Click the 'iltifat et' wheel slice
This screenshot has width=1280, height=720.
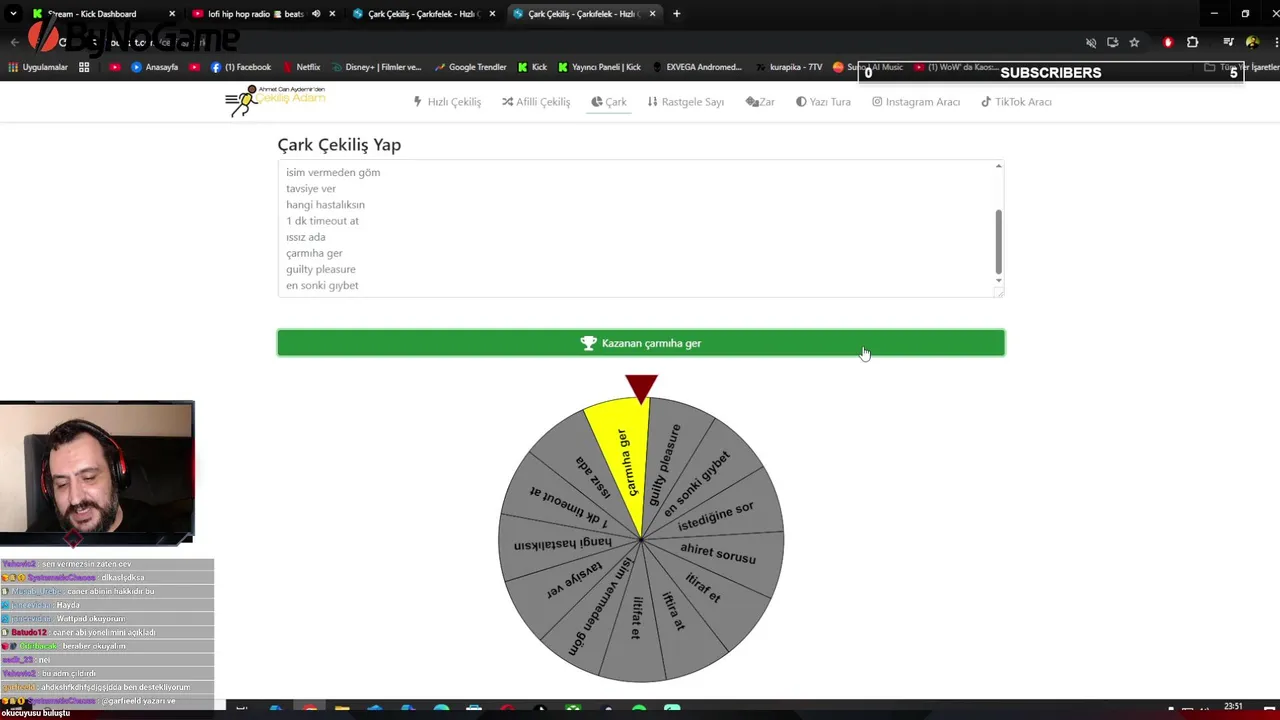[637, 618]
